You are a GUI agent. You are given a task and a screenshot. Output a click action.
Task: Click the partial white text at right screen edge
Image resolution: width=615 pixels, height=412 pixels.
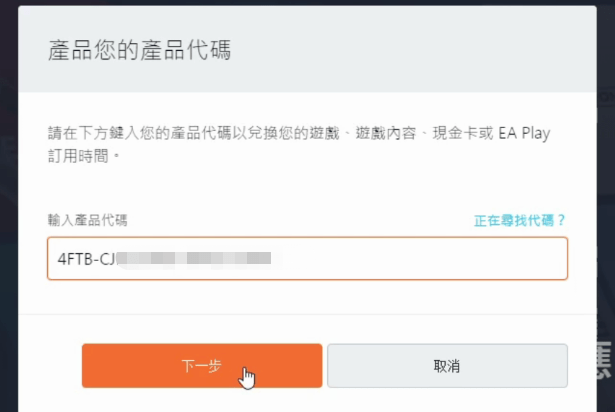click(x=605, y=360)
